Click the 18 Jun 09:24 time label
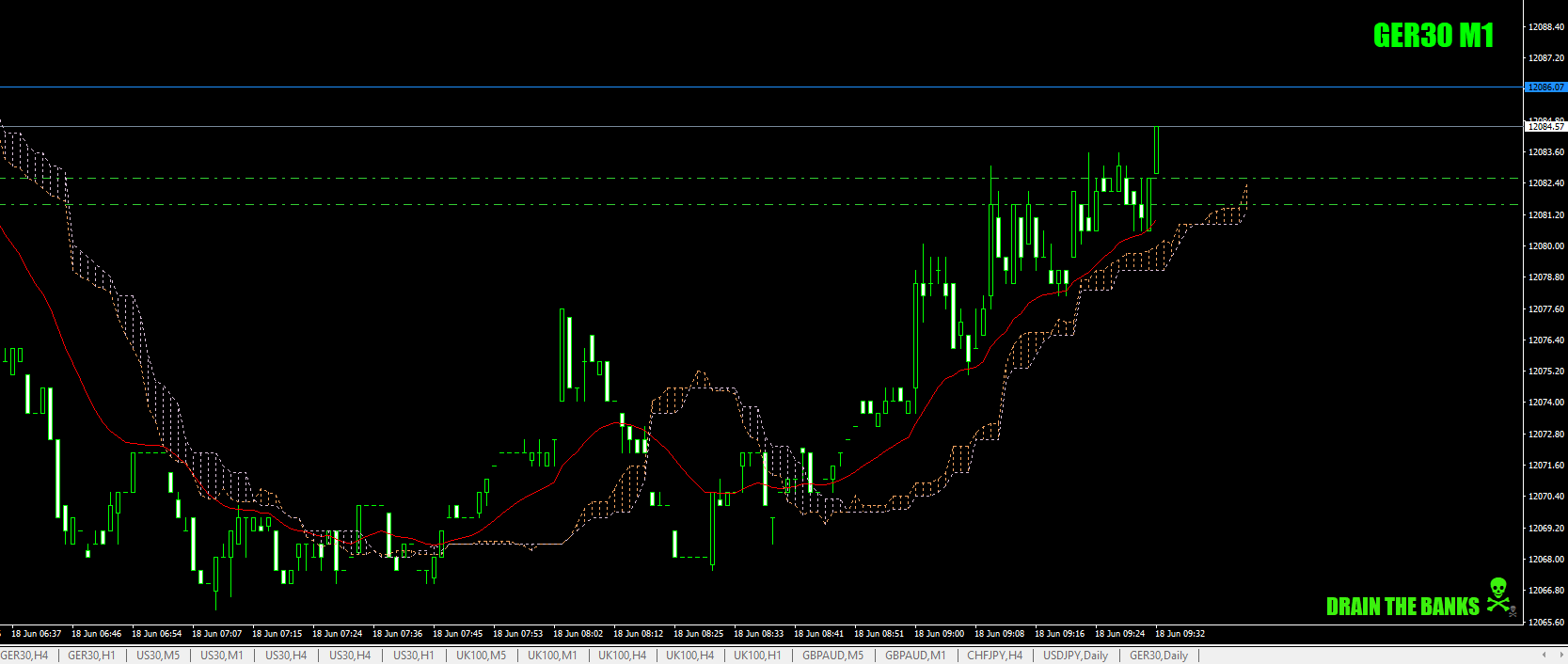 [1119, 634]
